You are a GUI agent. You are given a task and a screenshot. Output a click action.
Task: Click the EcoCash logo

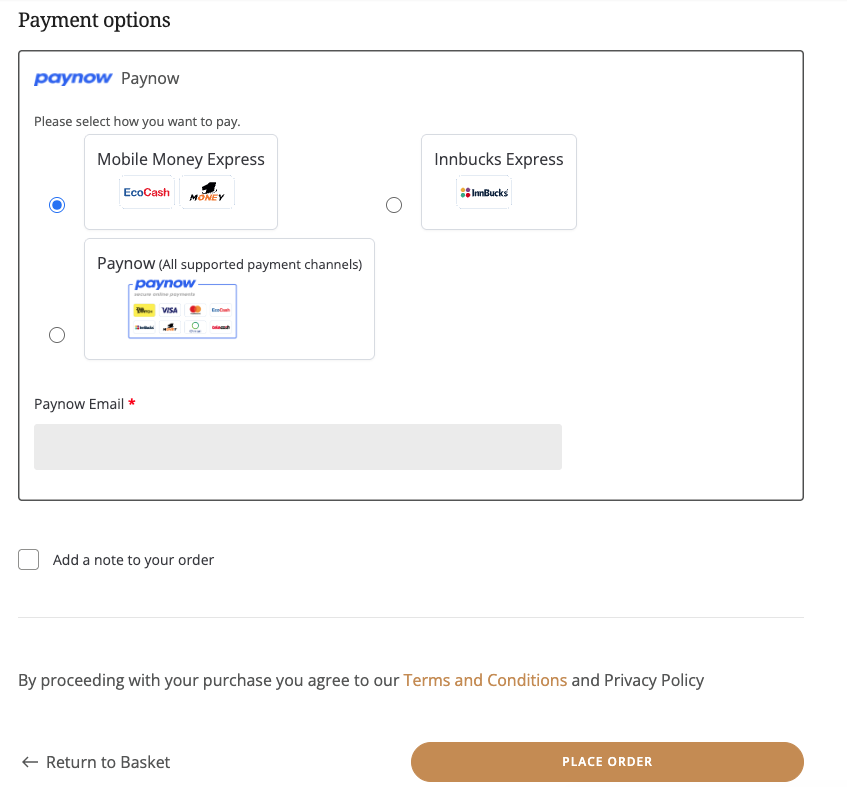coord(146,192)
